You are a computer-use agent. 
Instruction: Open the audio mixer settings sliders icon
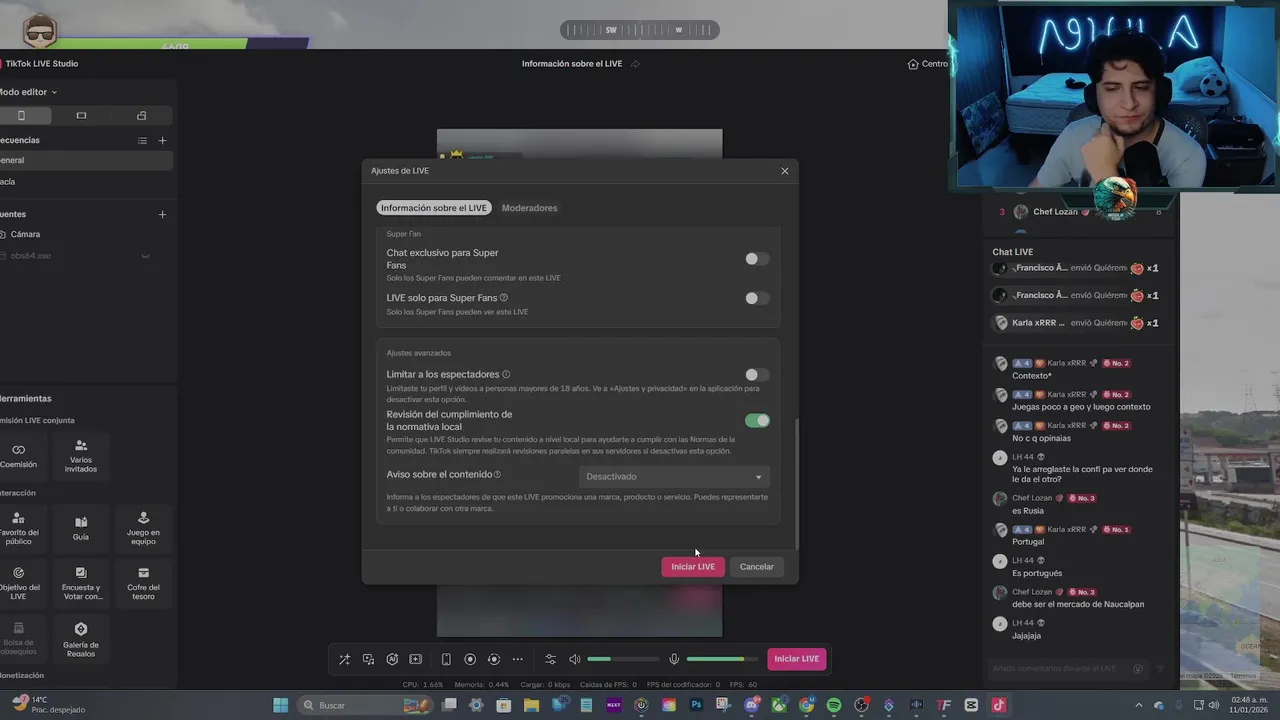(550, 659)
